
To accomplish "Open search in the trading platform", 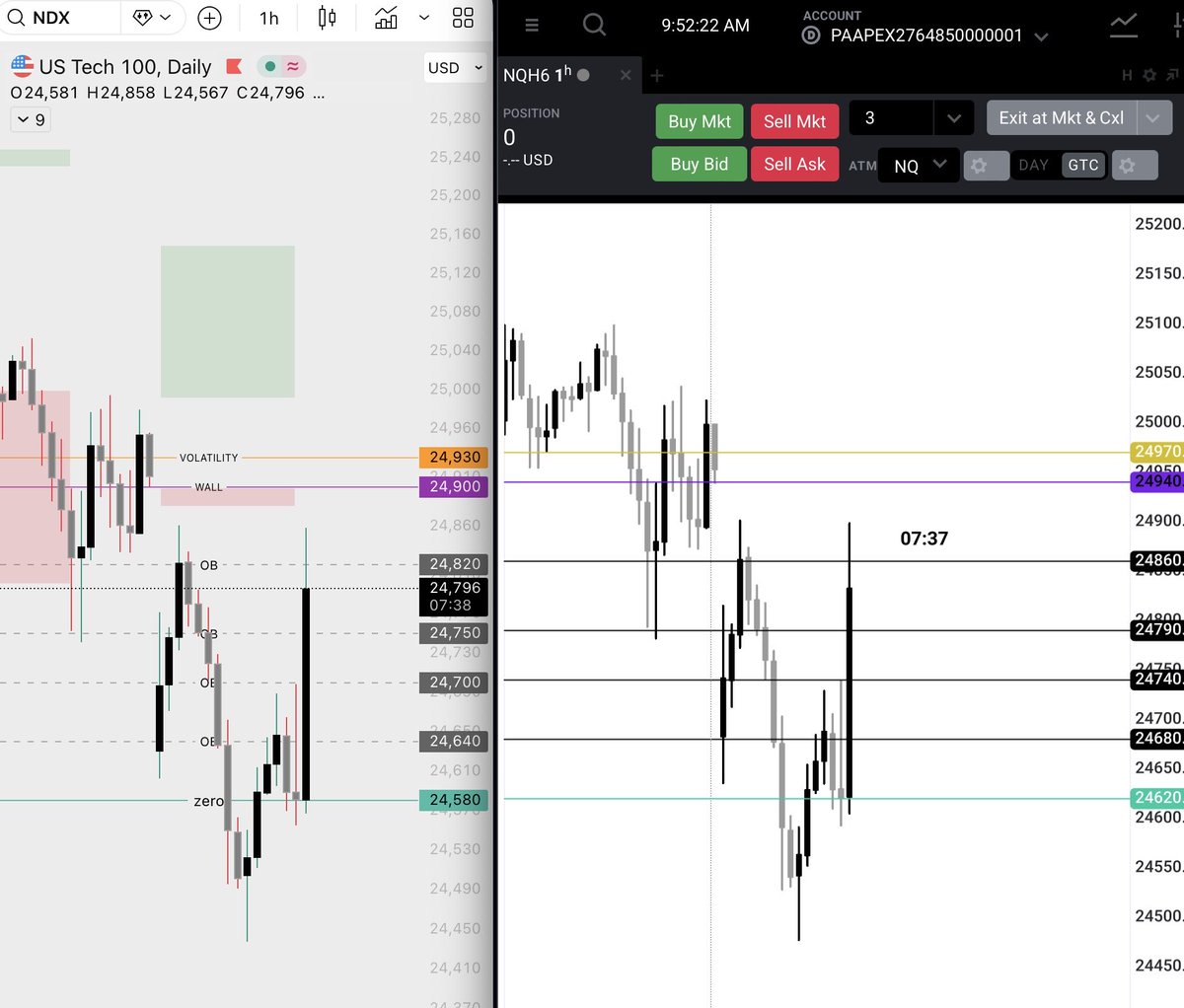I will [x=594, y=25].
